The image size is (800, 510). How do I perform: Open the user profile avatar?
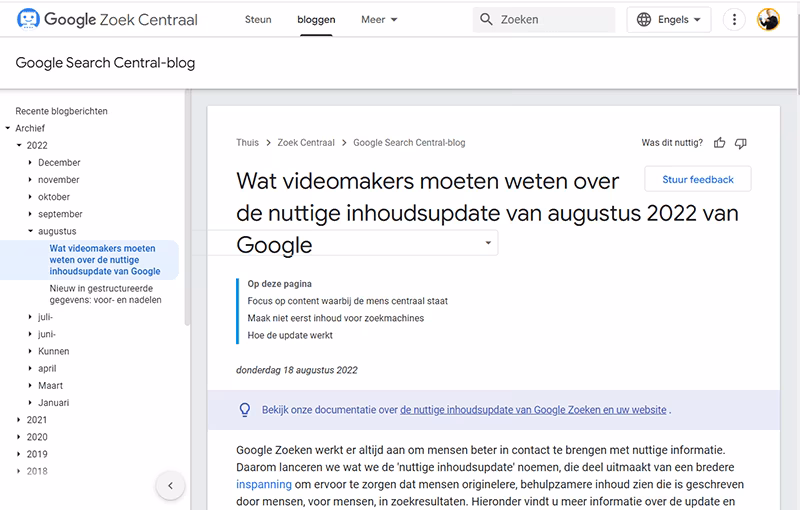(768, 19)
